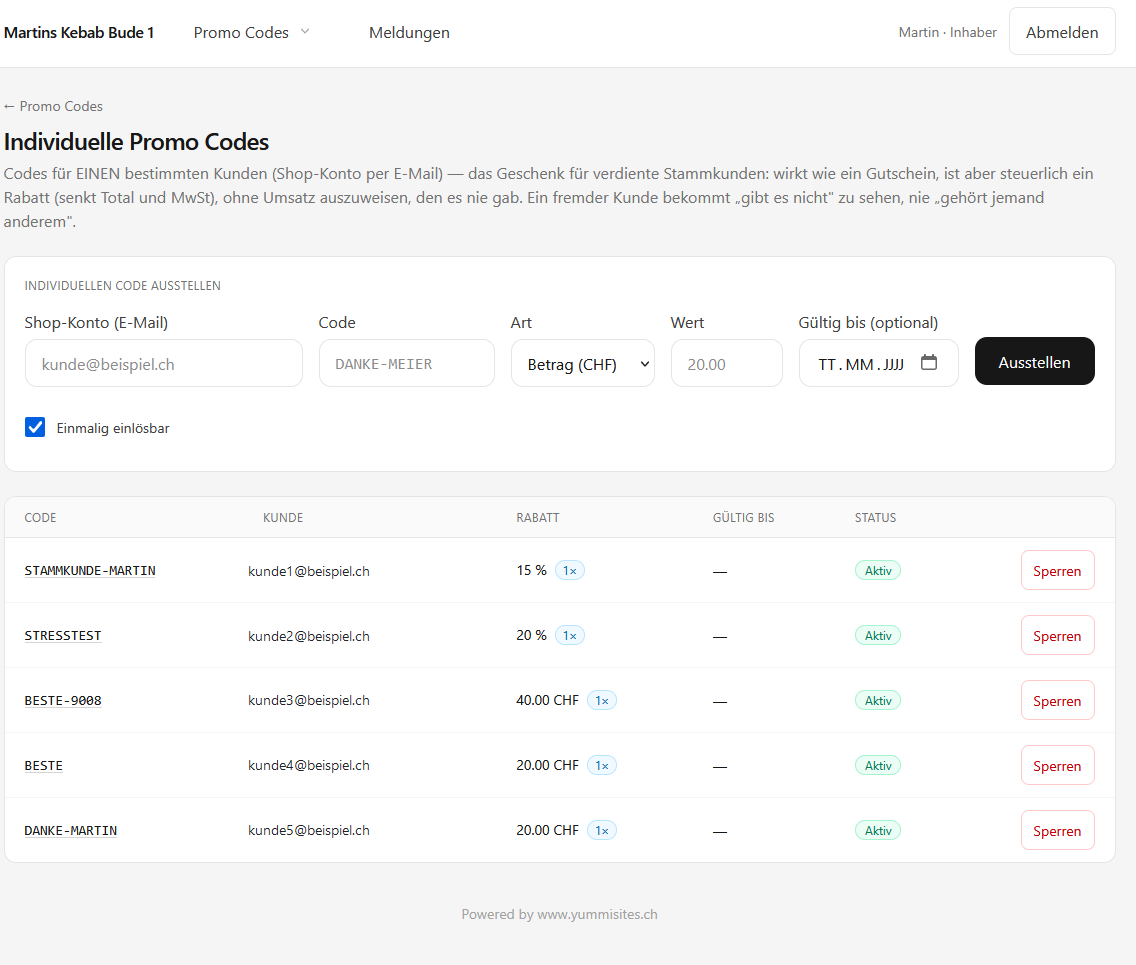
Task: Open Promo Codes in top navigation
Action: click(241, 33)
